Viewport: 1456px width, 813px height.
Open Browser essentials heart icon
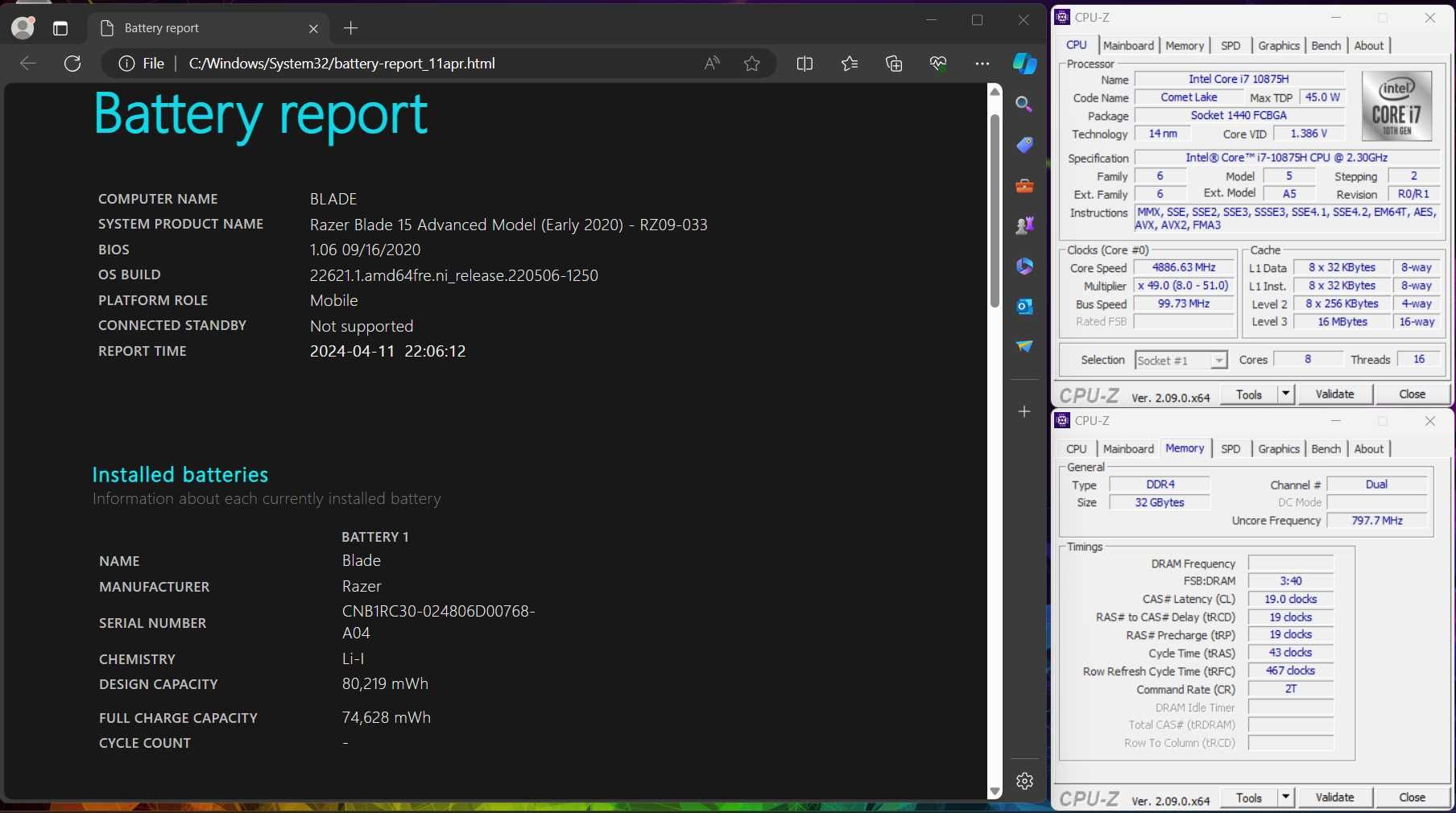coord(938,64)
